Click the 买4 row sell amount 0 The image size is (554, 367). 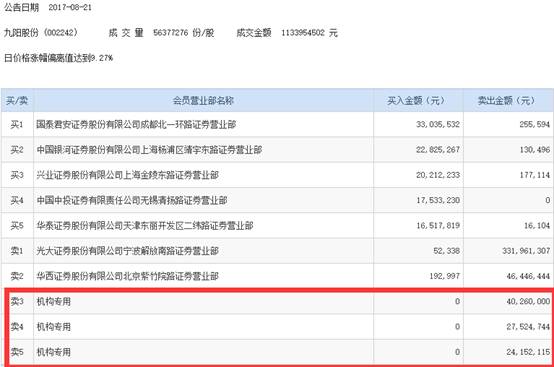547,200
